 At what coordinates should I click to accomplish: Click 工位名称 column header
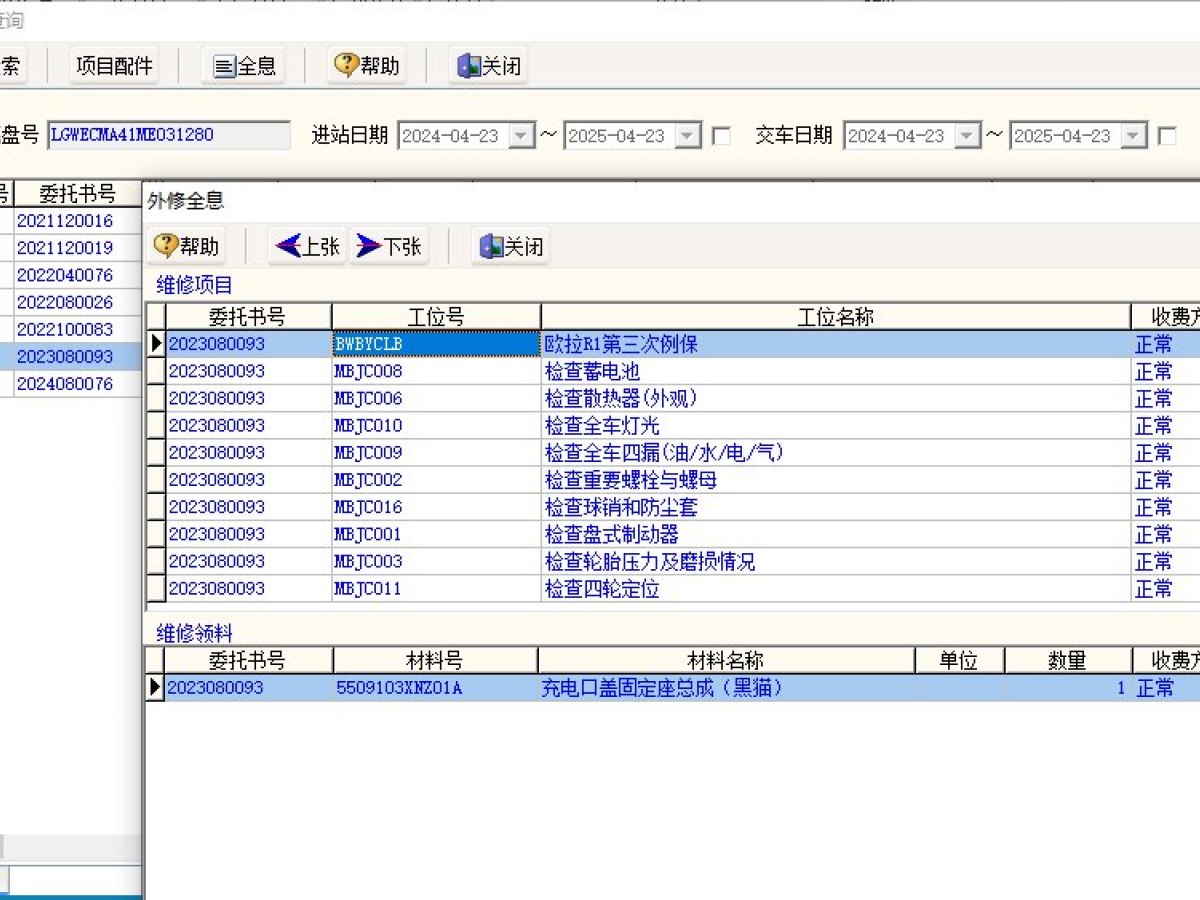coord(836,317)
